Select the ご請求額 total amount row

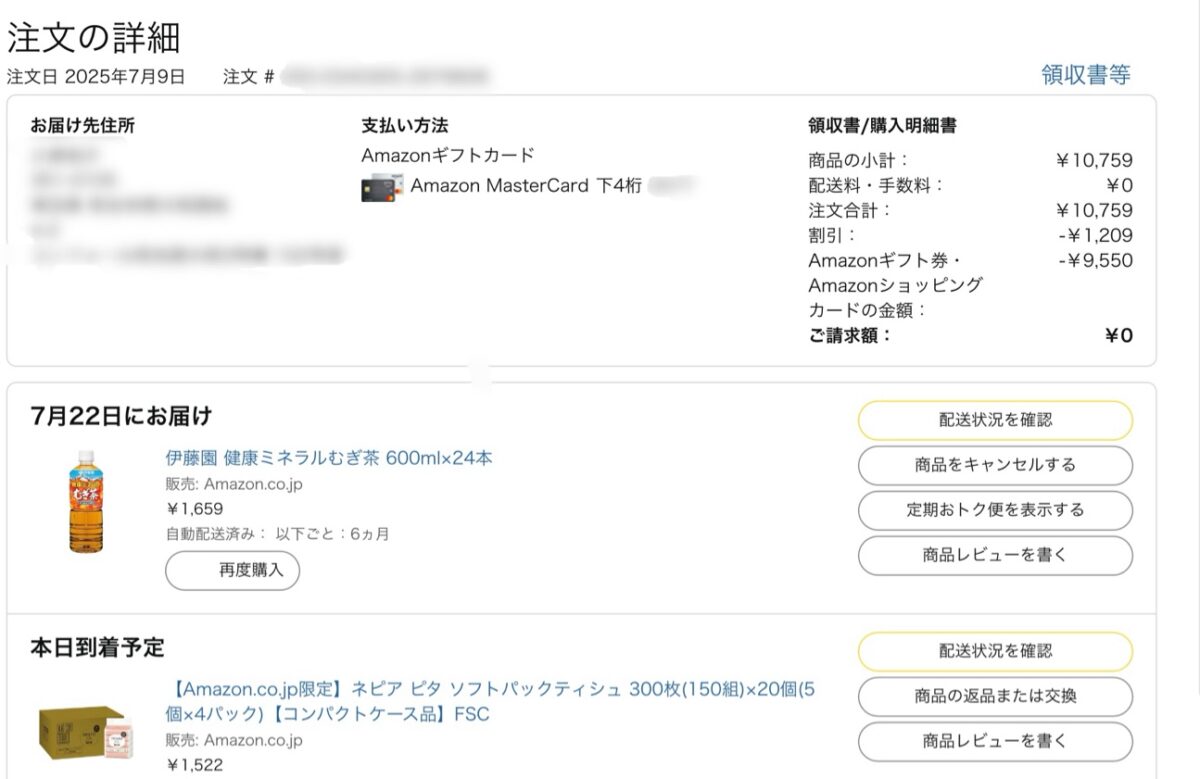[x=970, y=336]
